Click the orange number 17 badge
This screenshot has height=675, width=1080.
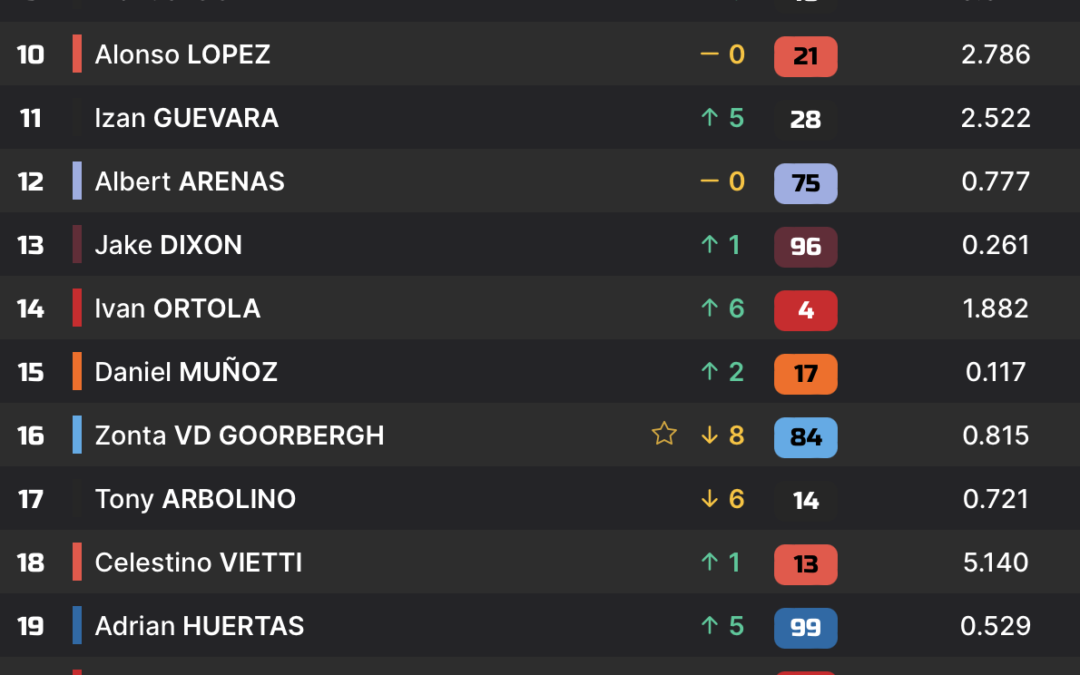805,373
